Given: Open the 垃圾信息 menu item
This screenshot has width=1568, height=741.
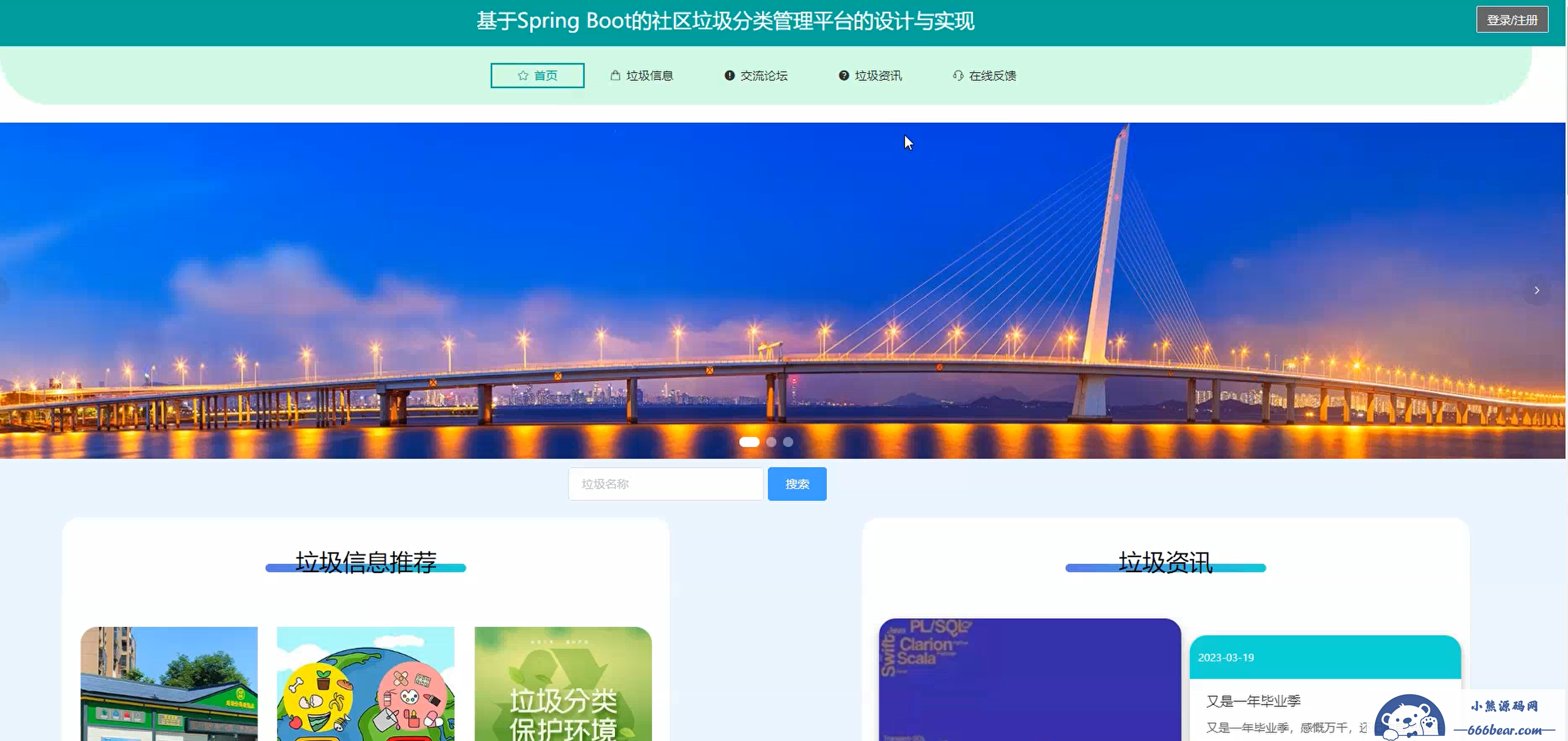Looking at the screenshot, I should pyautogui.click(x=641, y=75).
